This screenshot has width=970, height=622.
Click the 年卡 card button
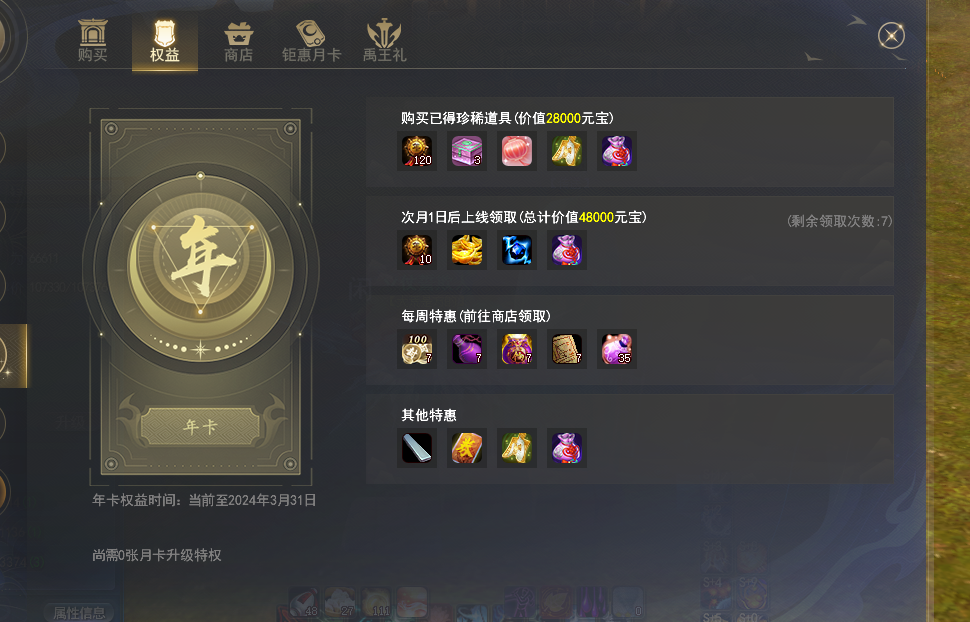(x=200, y=426)
